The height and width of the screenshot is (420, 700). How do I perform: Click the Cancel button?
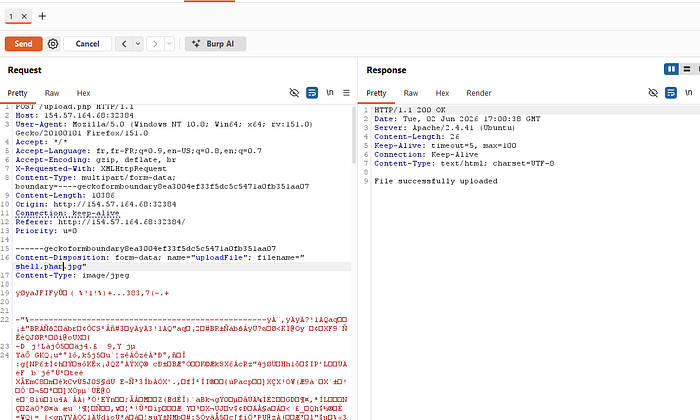pyautogui.click(x=88, y=44)
